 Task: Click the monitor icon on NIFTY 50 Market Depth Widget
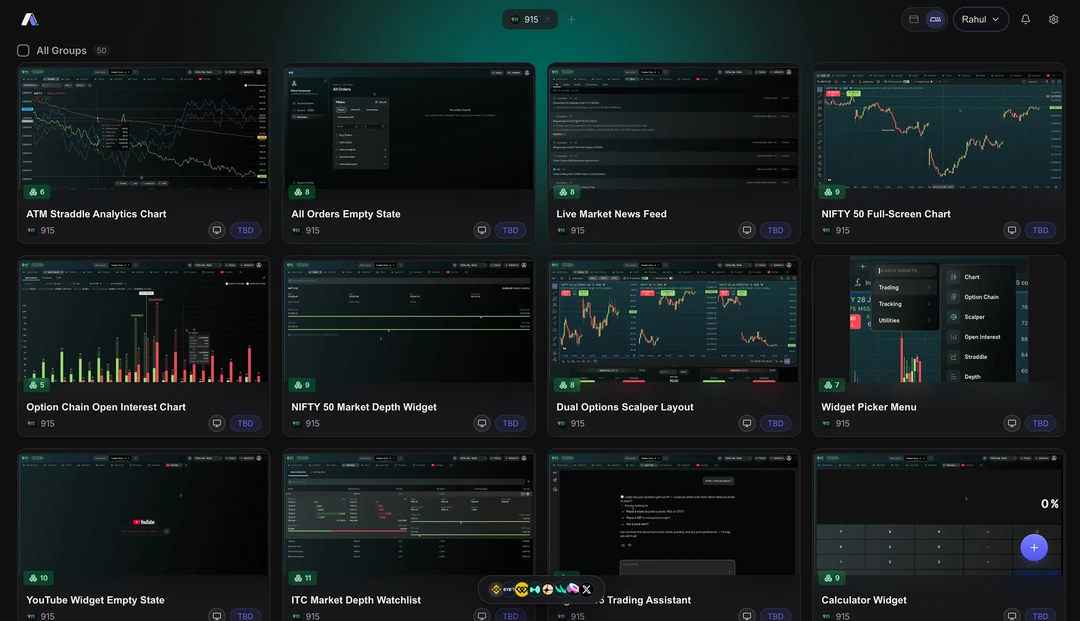(x=482, y=423)
